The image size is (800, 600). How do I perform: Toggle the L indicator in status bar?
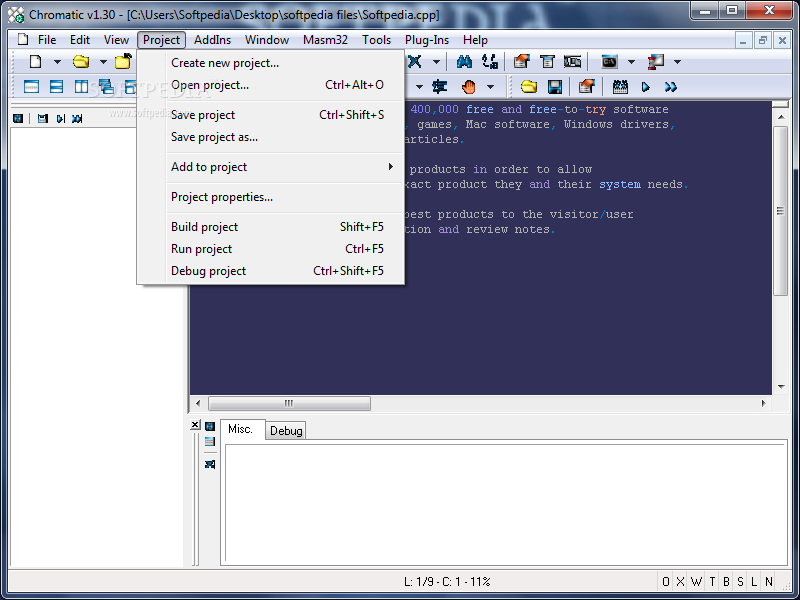(754, 582)
